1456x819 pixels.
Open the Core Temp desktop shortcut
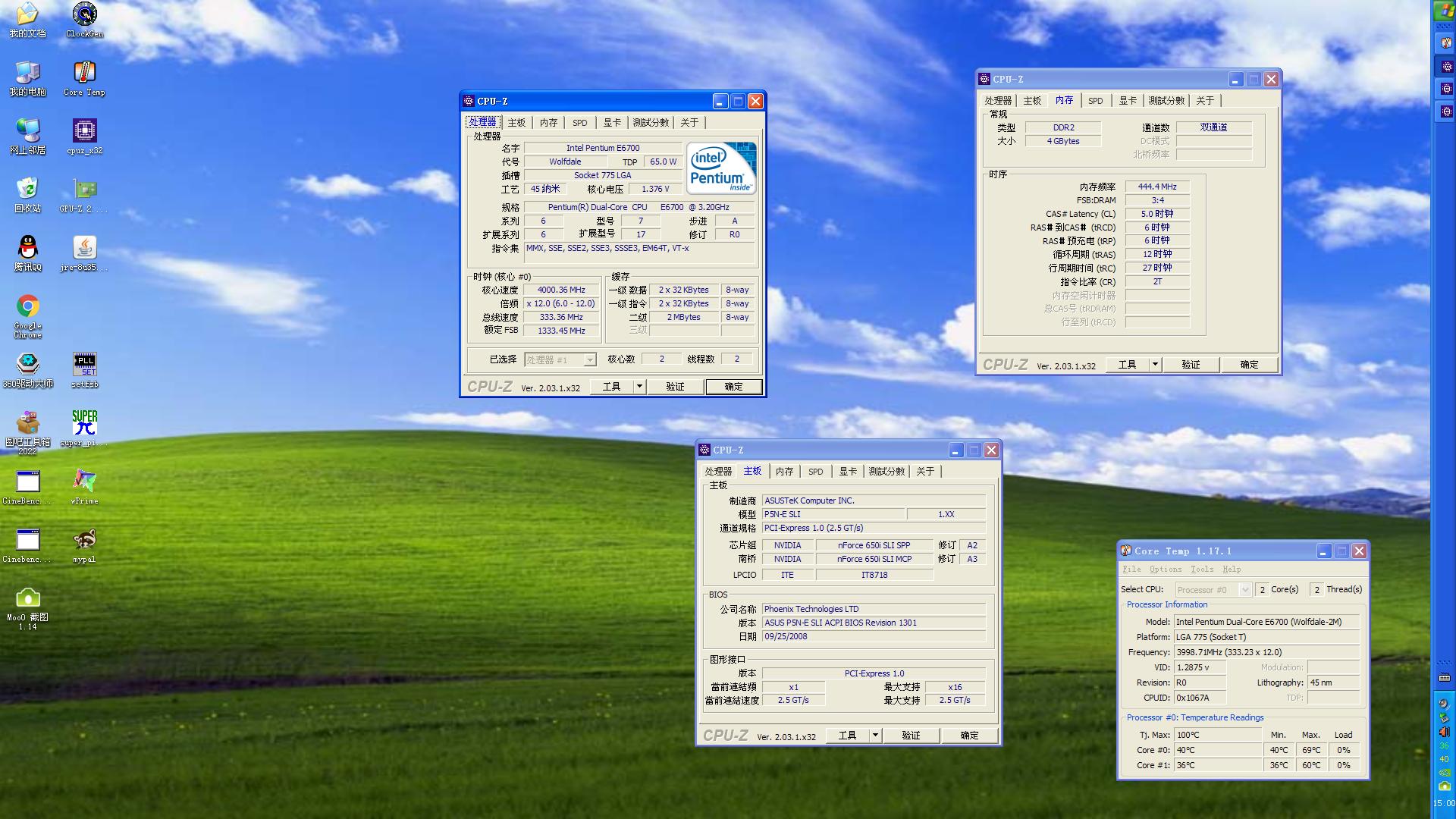84,78
